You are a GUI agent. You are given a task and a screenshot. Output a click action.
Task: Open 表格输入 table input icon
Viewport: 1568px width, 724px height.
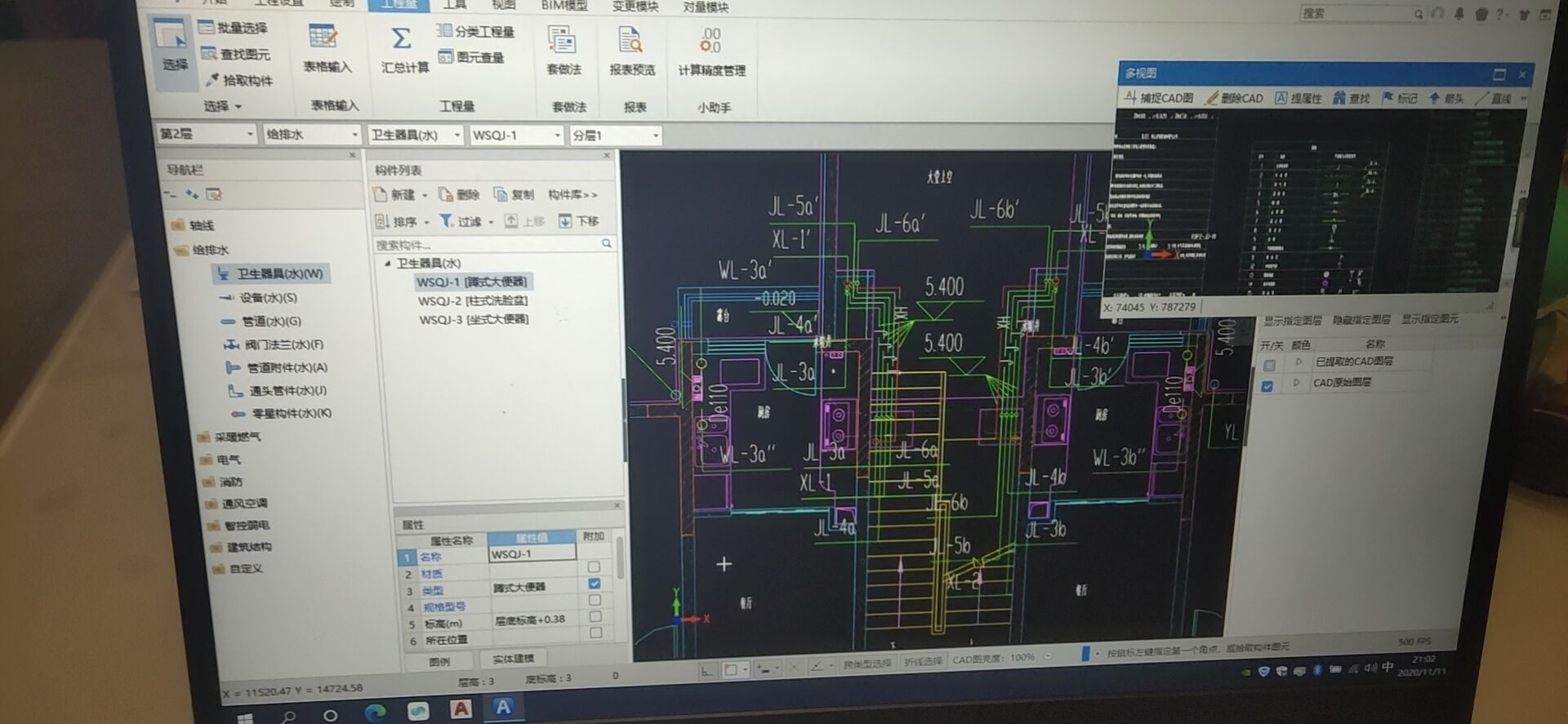pos(325,47)
